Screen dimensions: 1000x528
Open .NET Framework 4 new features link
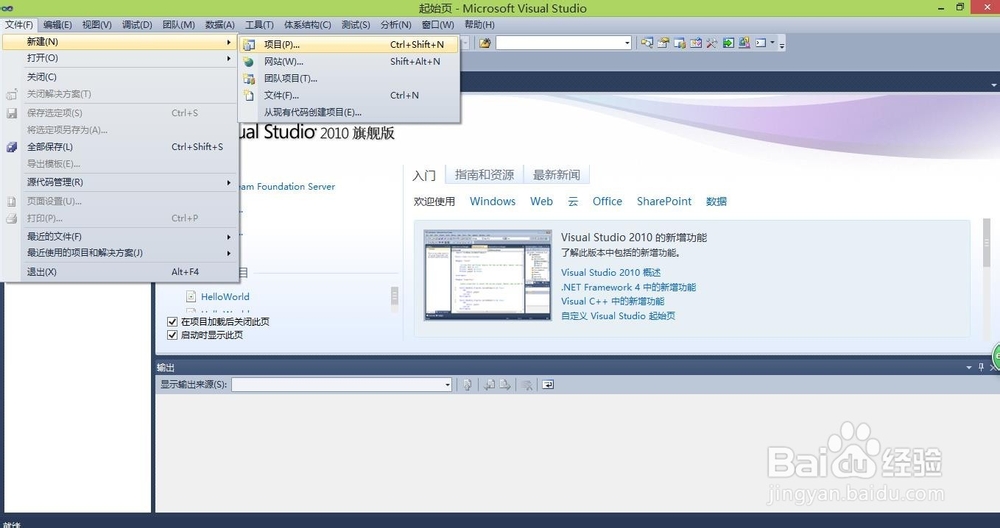coord(628,287)
